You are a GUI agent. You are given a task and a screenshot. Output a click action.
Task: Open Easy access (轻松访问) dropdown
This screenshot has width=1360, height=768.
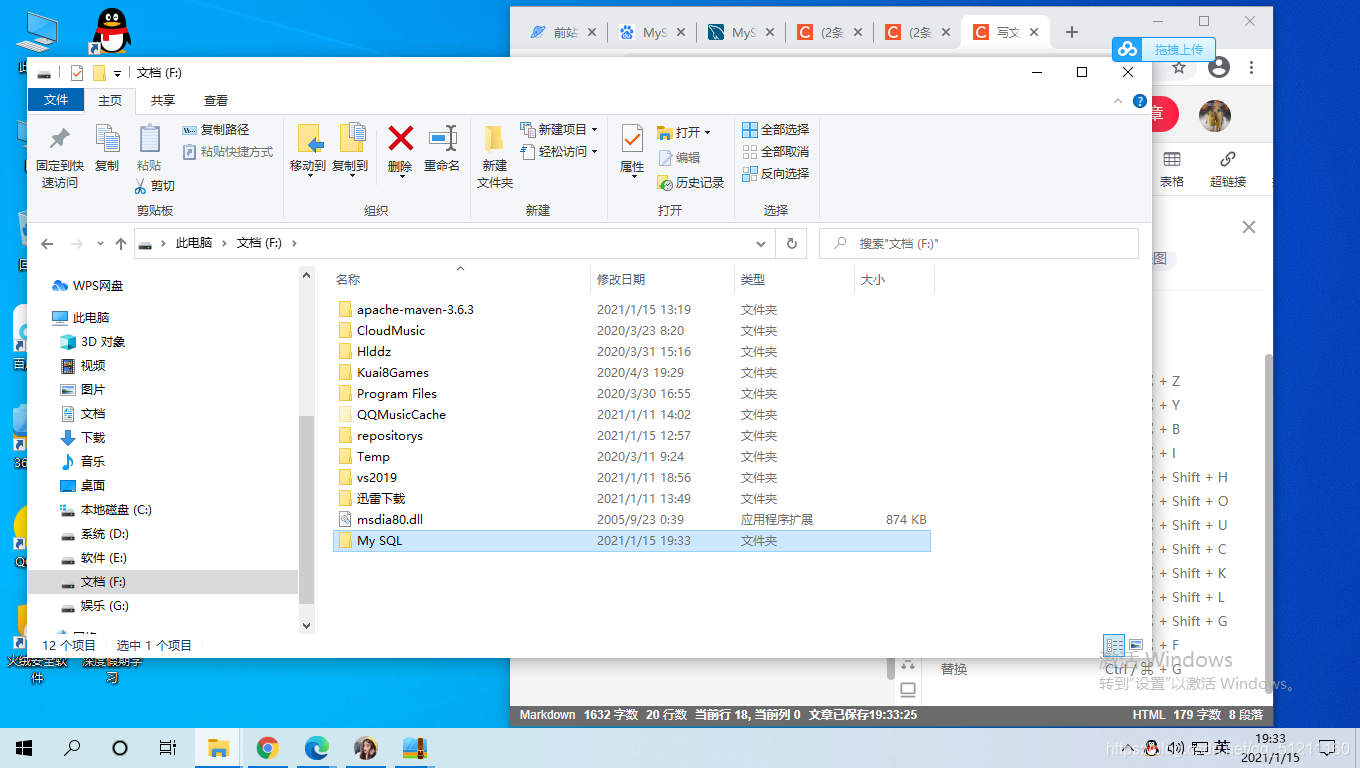pos(559,152)
